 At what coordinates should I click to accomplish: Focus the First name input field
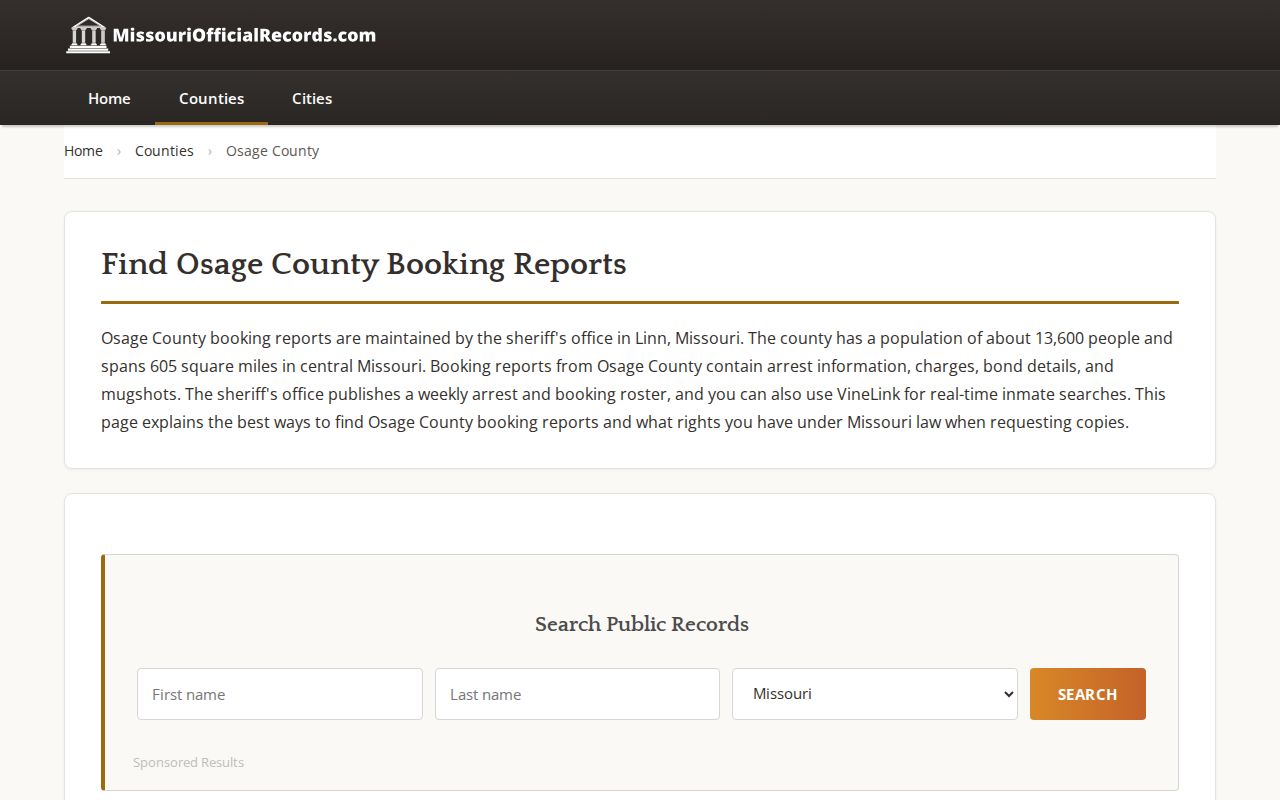click(280, 694)
